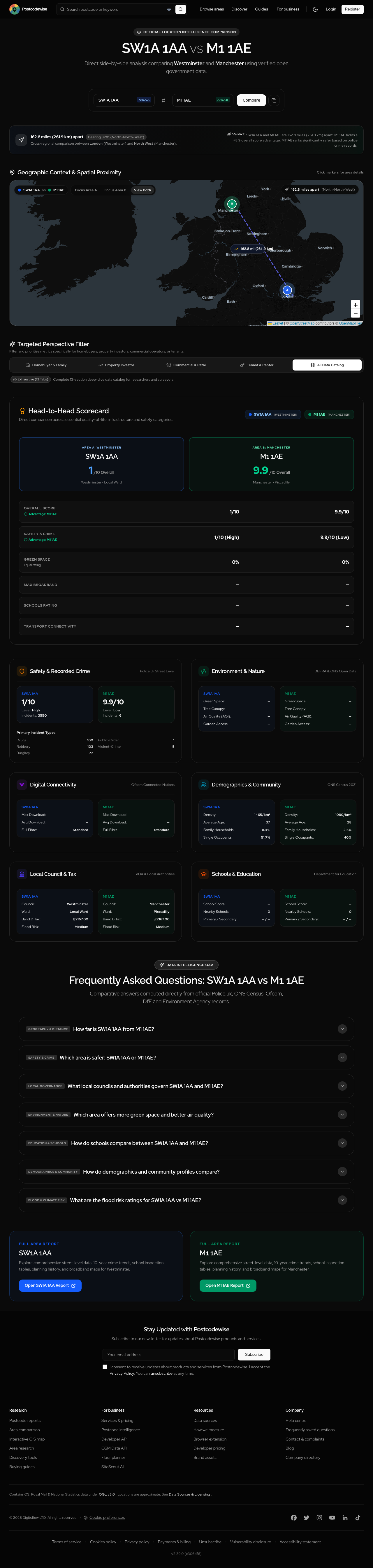Click the shield icon beside Safety & Recorded Crime
The height and width of the screenshot is (1568, 373).
[22, 672]
